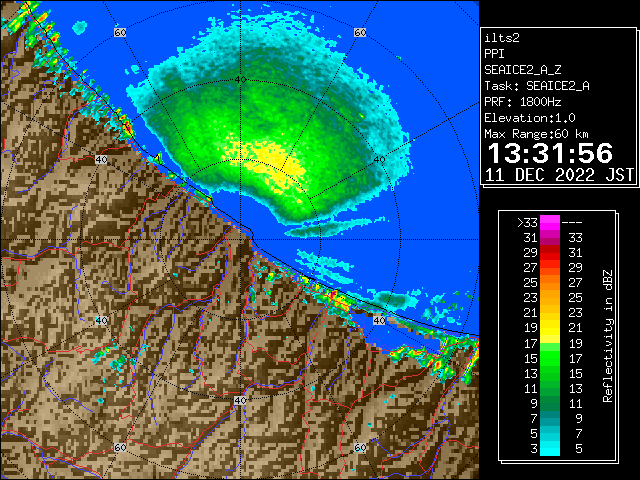This screenshot has height=480, width=640.
Task: Click the timestamp "13:31:56"
Action: coord(550,153)
